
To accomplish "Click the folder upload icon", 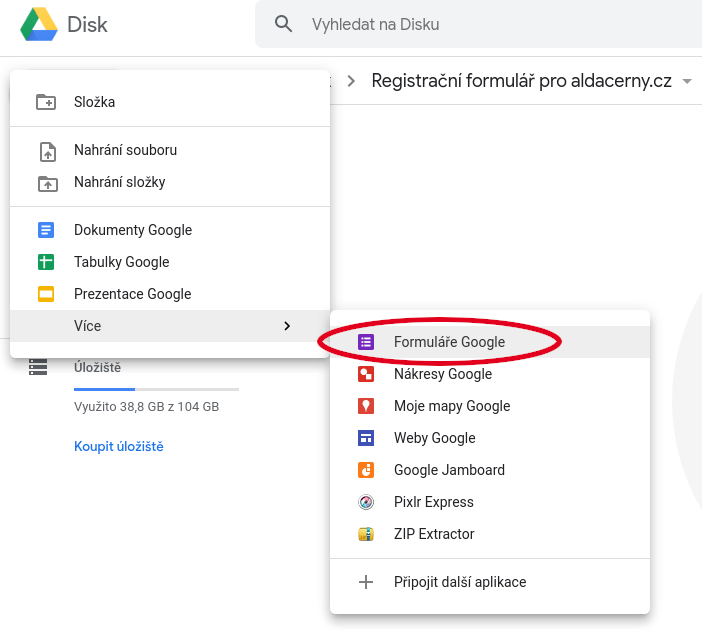I will [48, 184].
